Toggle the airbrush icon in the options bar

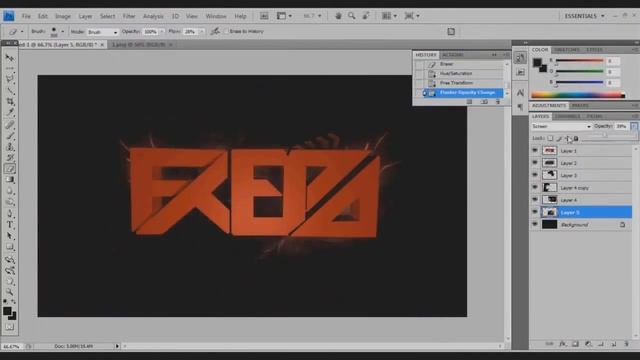click(215, 31)
